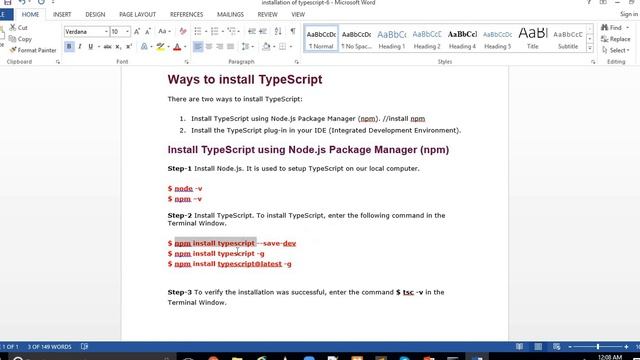640x360 pixels.
Task: Switch to Print Layout view
Action: point(538,347)
